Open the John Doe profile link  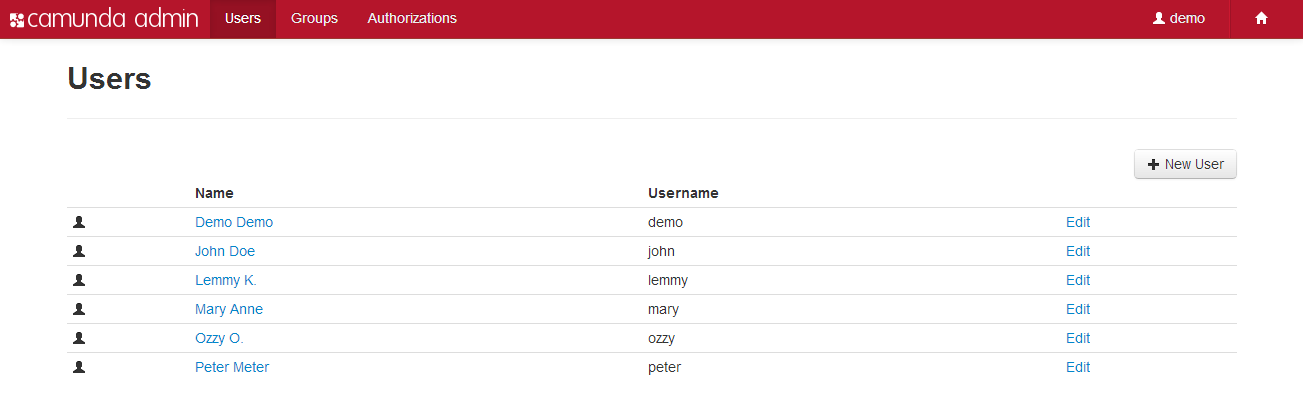pyautogui.click(x=225, y=251)
